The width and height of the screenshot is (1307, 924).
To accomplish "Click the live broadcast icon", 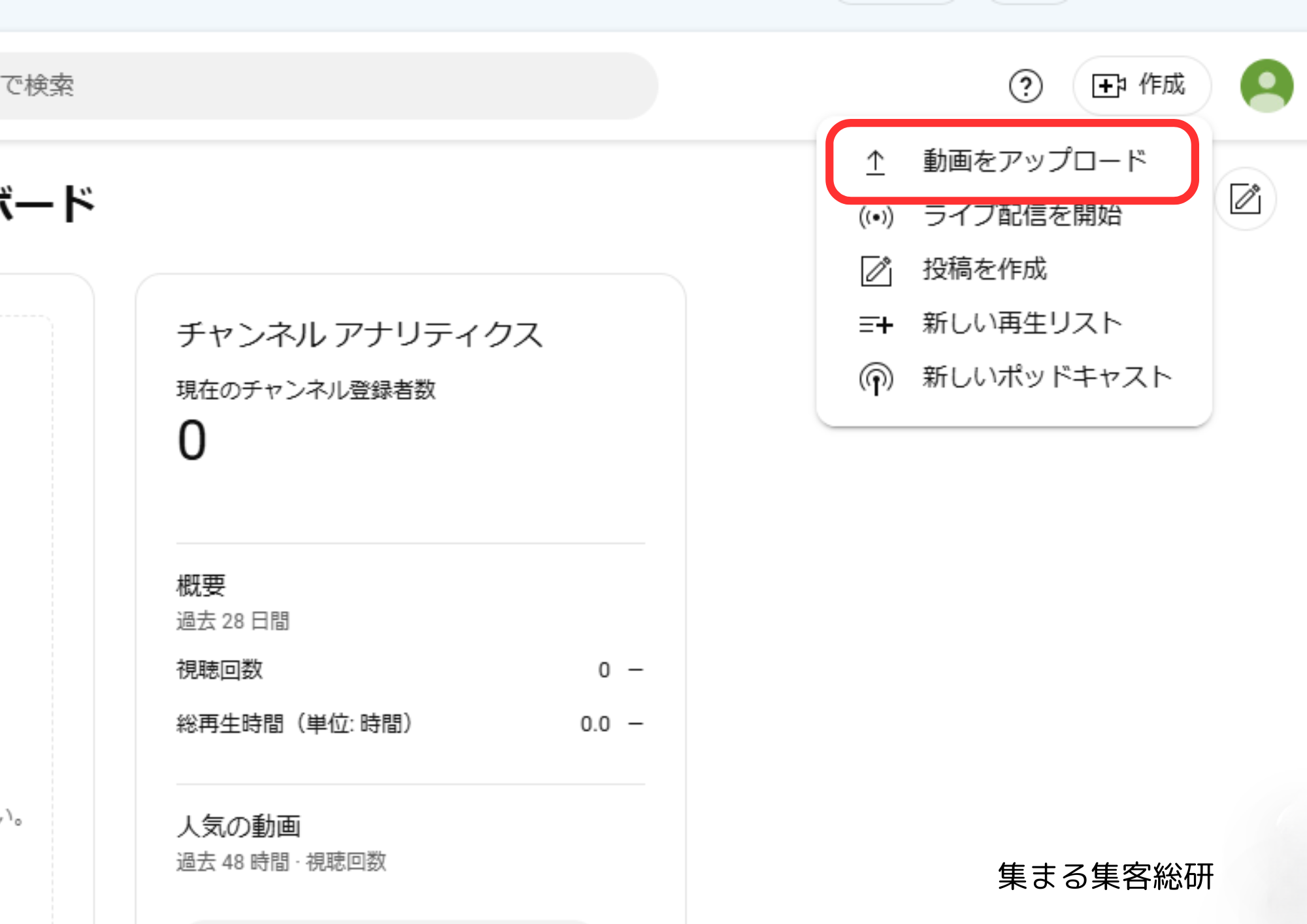I will pos(876,217).
